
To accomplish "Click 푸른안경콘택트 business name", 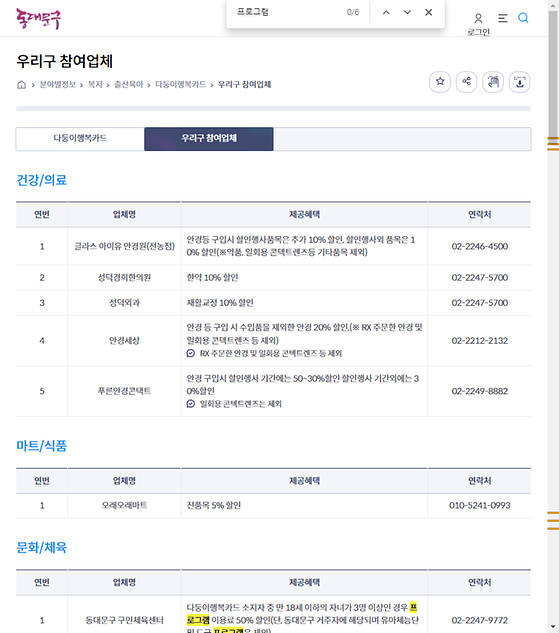I will [x=124, y=391].
